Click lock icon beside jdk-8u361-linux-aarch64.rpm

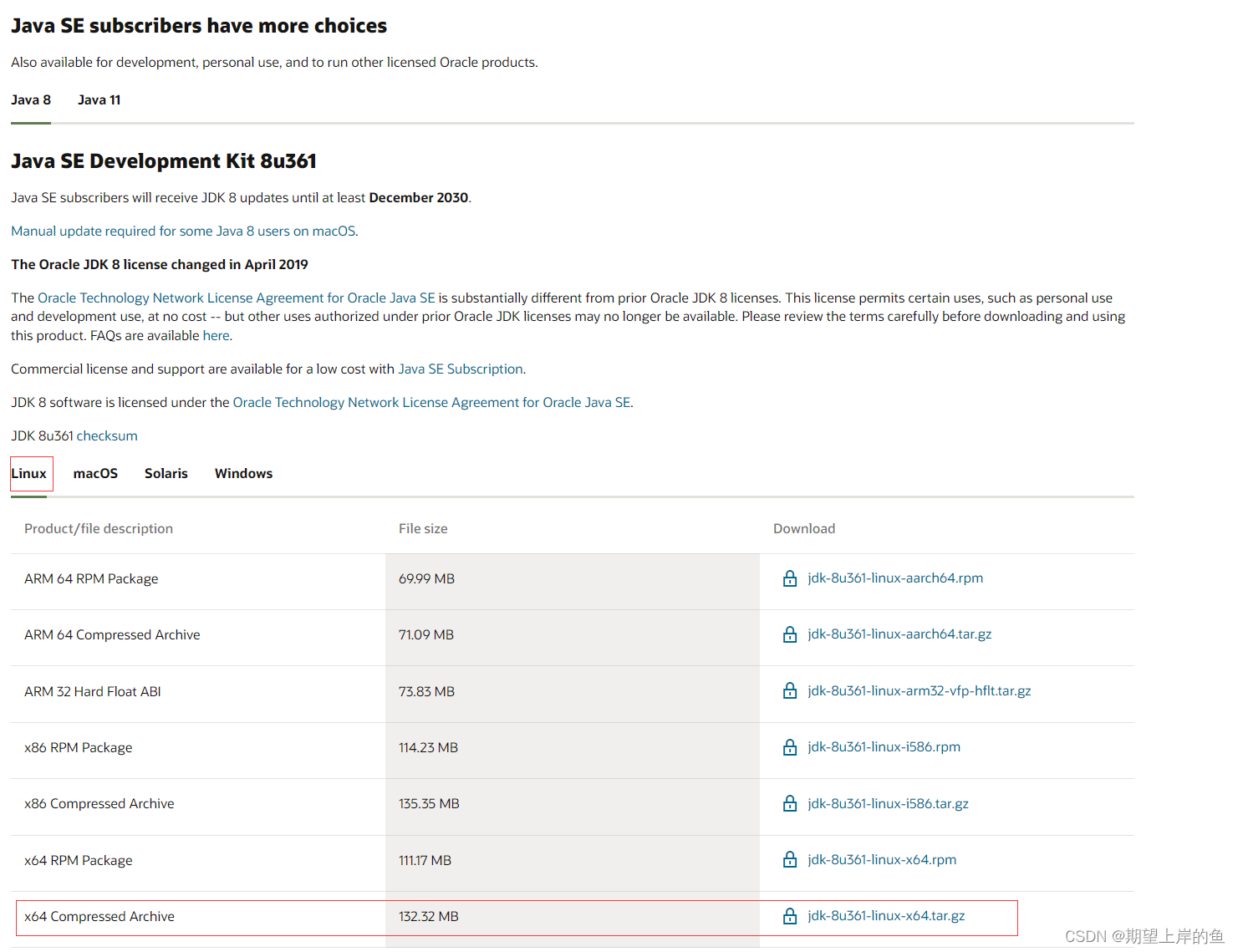[x=789, y=578]
